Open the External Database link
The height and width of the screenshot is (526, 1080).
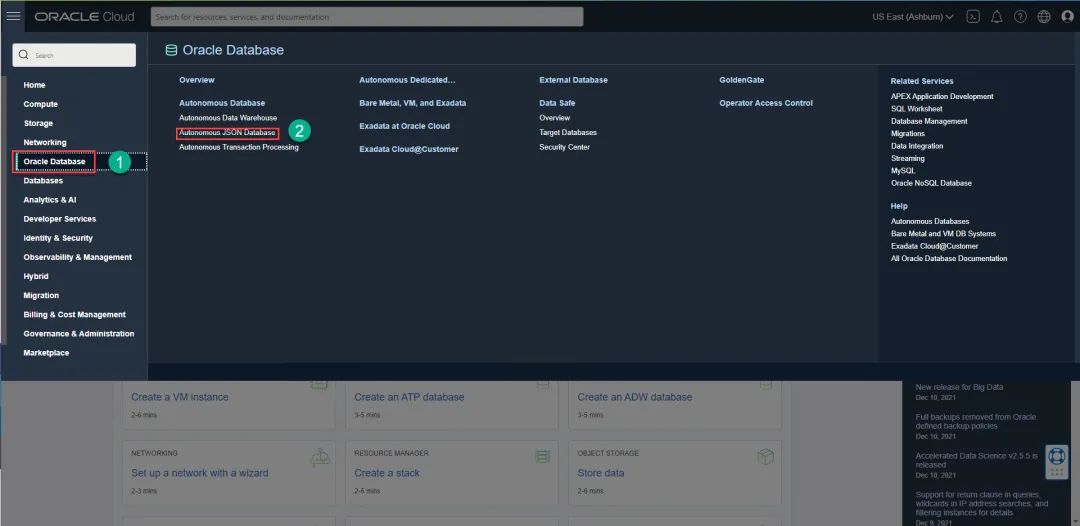pos(573,80)
